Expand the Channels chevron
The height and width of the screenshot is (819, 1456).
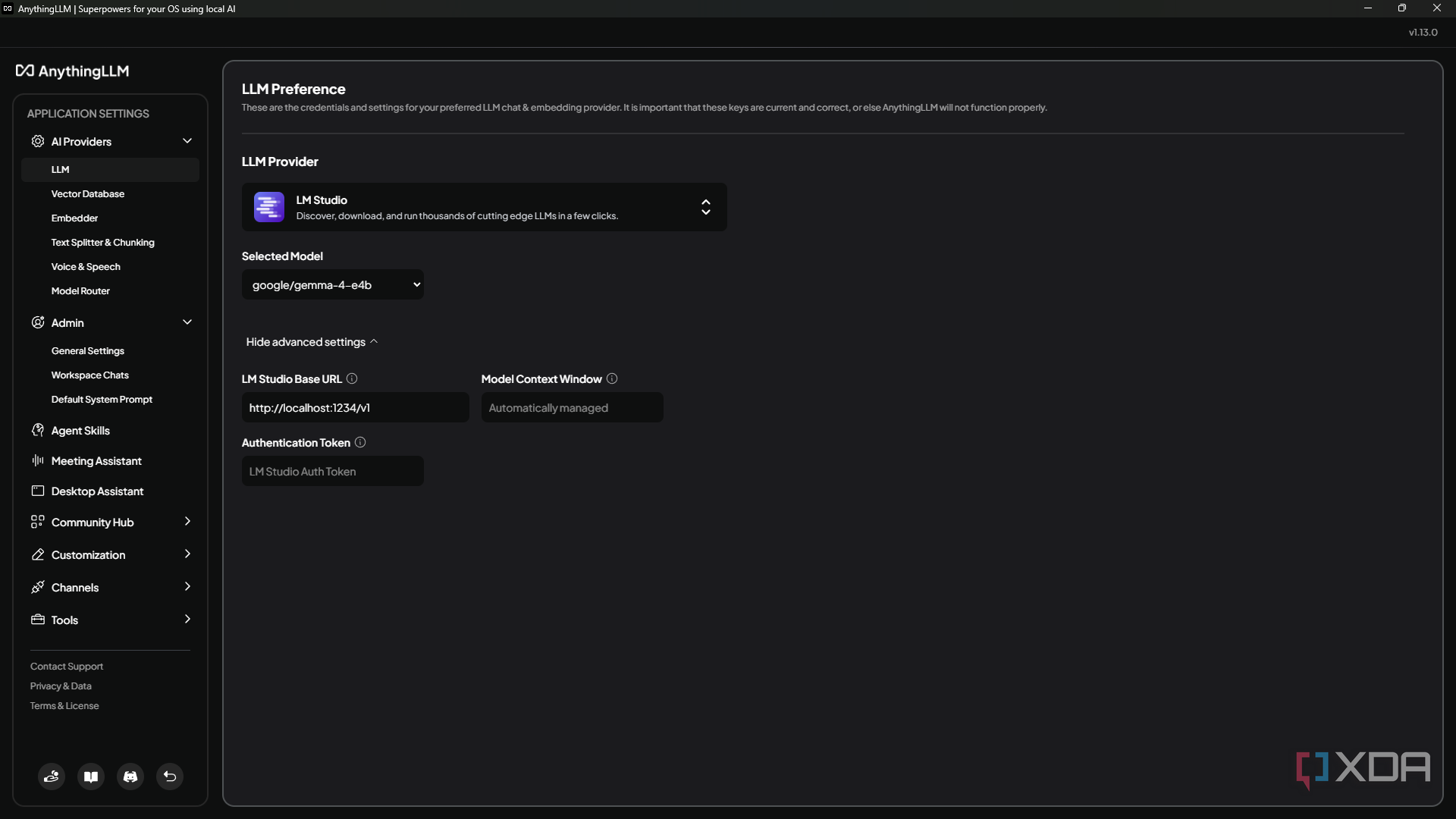point(187,587)
